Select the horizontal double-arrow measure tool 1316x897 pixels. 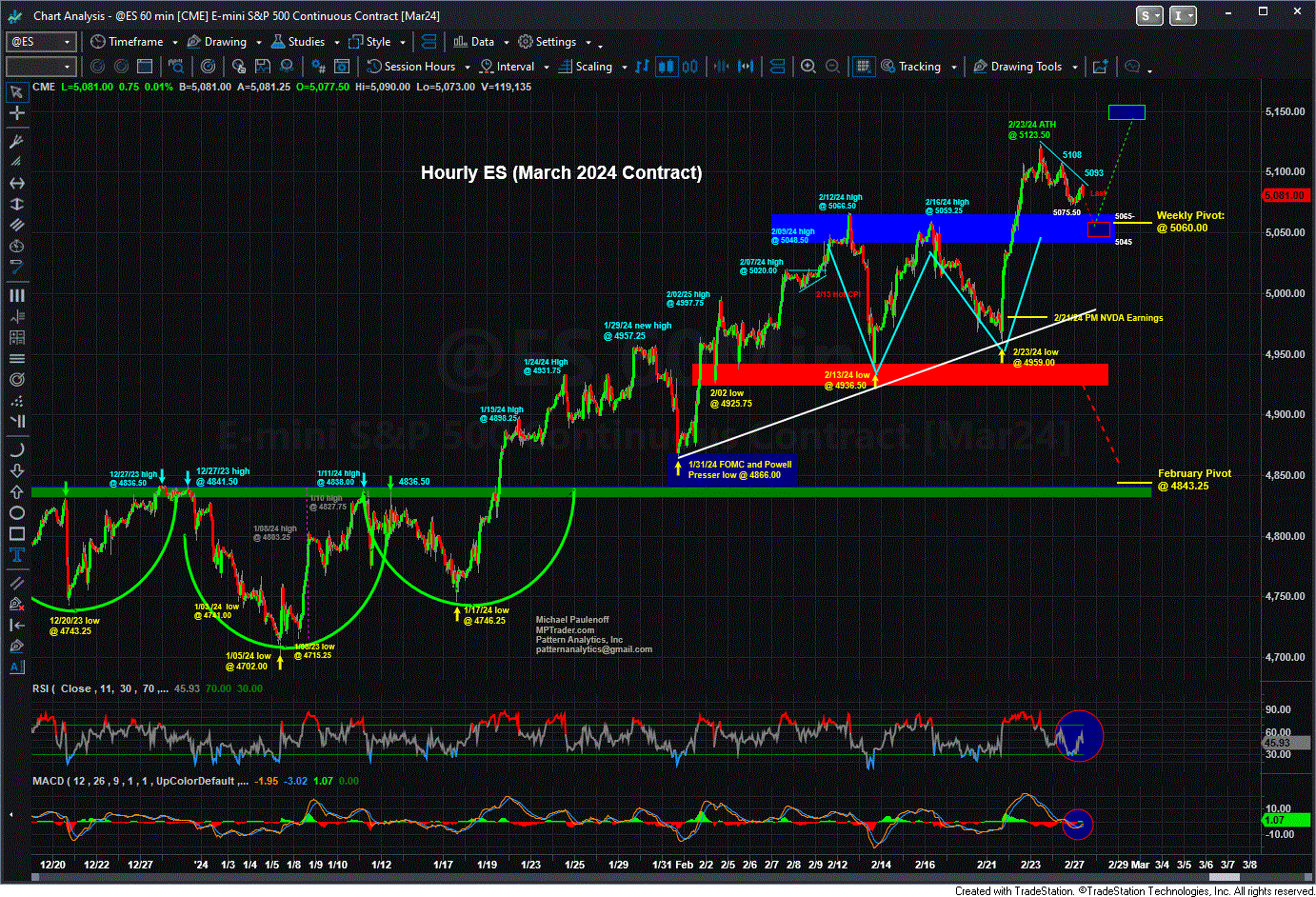click(16, 183)
